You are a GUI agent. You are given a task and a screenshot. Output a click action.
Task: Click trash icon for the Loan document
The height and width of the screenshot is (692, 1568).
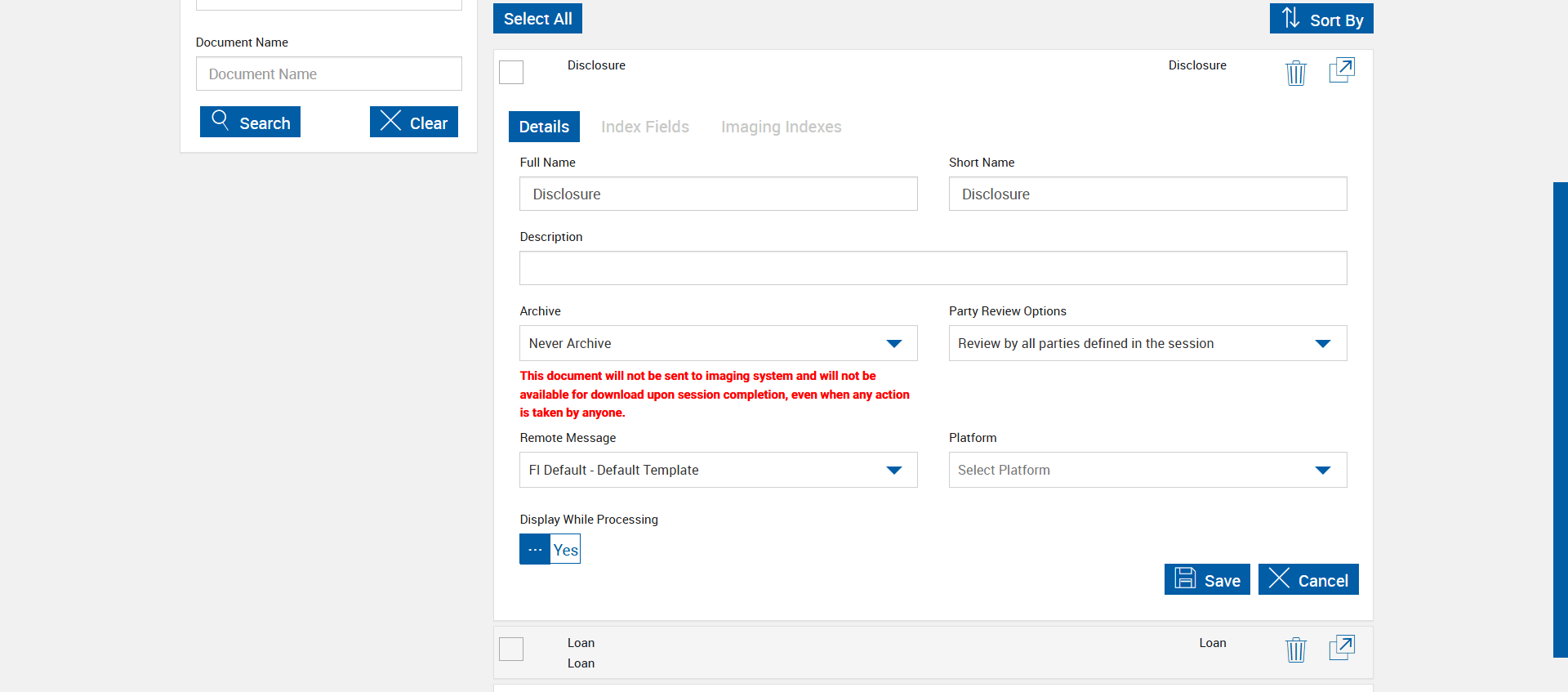click(x=1295, y=650)
